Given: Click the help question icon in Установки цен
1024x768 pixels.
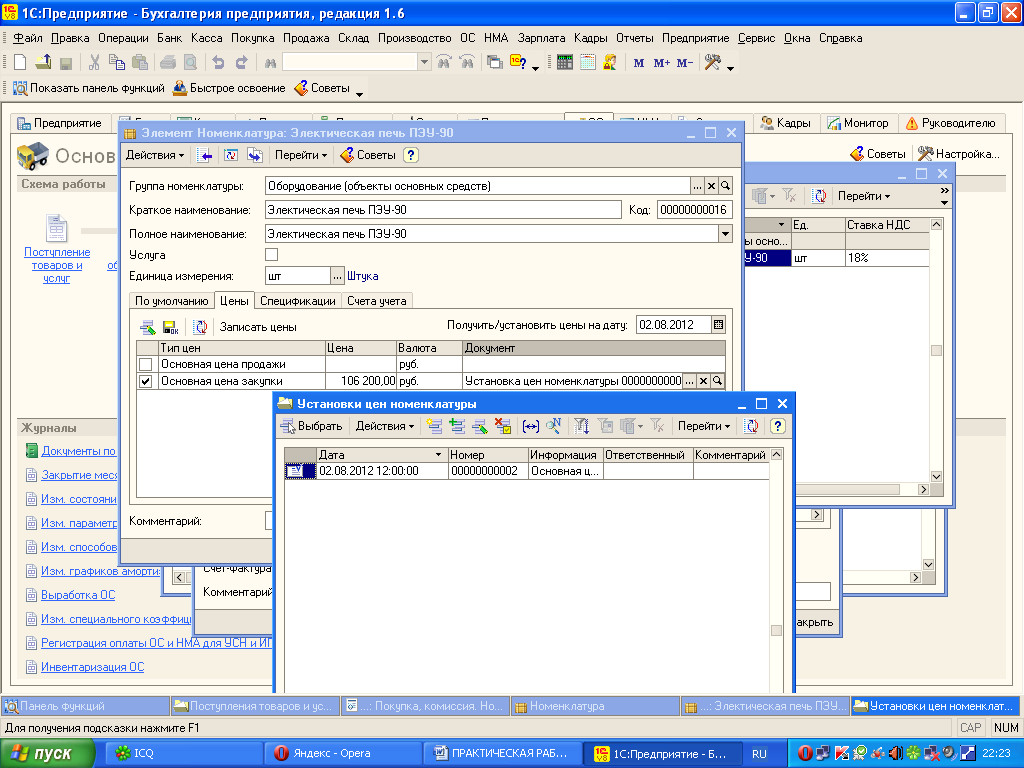Looking at the screenshot, I should (777, 426).
